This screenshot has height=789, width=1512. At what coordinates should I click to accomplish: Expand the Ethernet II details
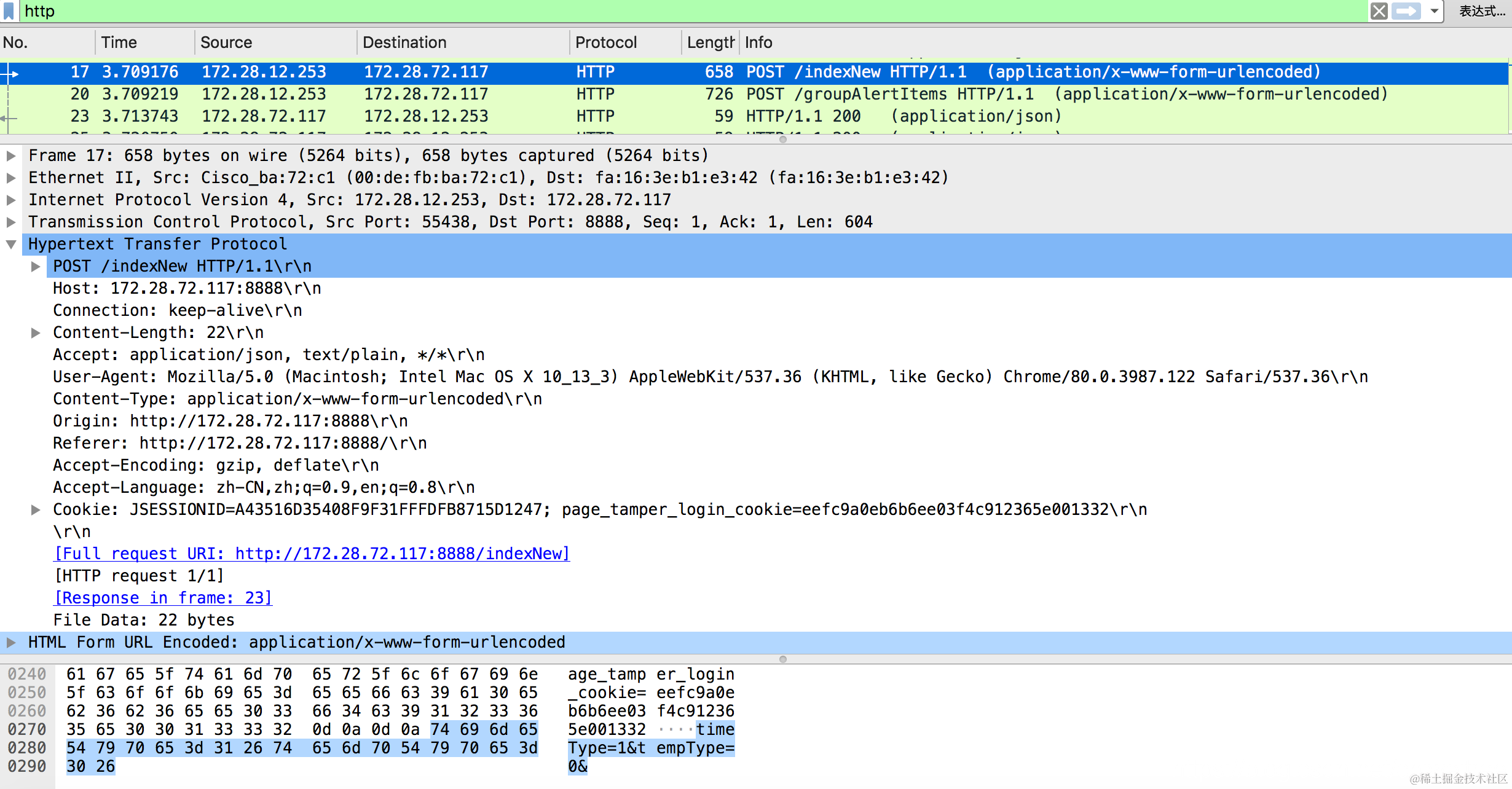pos(11,178)
